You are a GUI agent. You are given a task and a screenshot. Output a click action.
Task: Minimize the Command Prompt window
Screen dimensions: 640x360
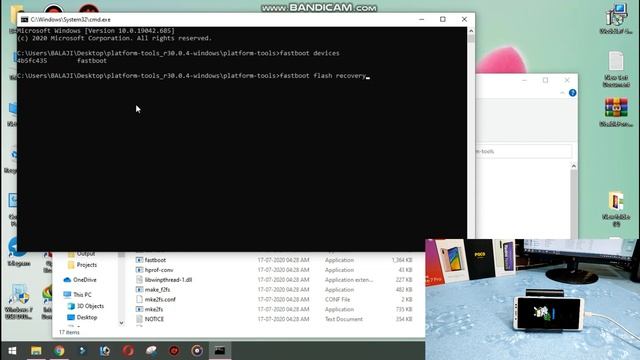tap(422, 19)
